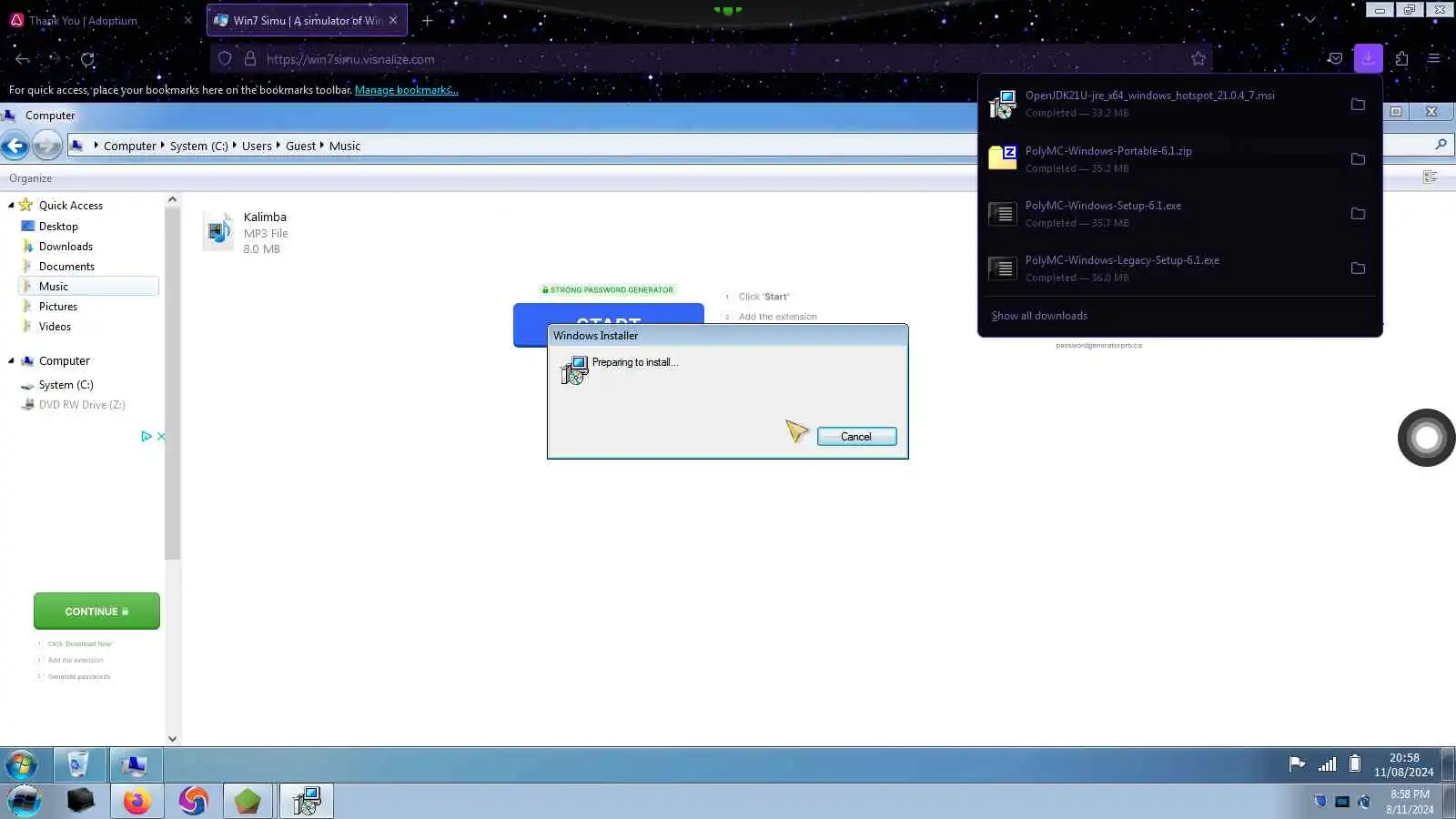
Task: View site security info via padlock icon
Action: (x=249, y=59)
